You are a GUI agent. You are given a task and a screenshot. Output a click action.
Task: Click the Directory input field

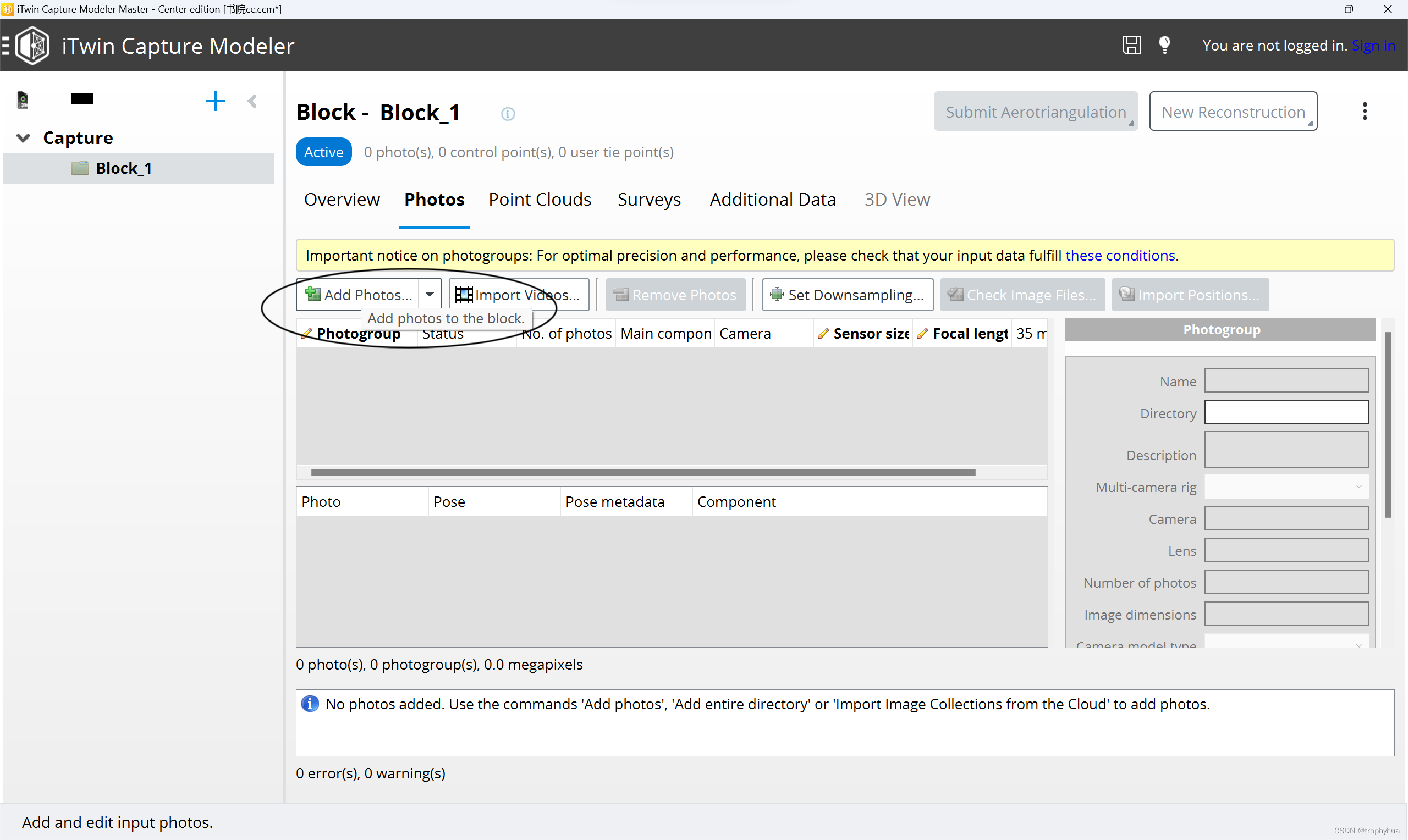click(1286, 413)
